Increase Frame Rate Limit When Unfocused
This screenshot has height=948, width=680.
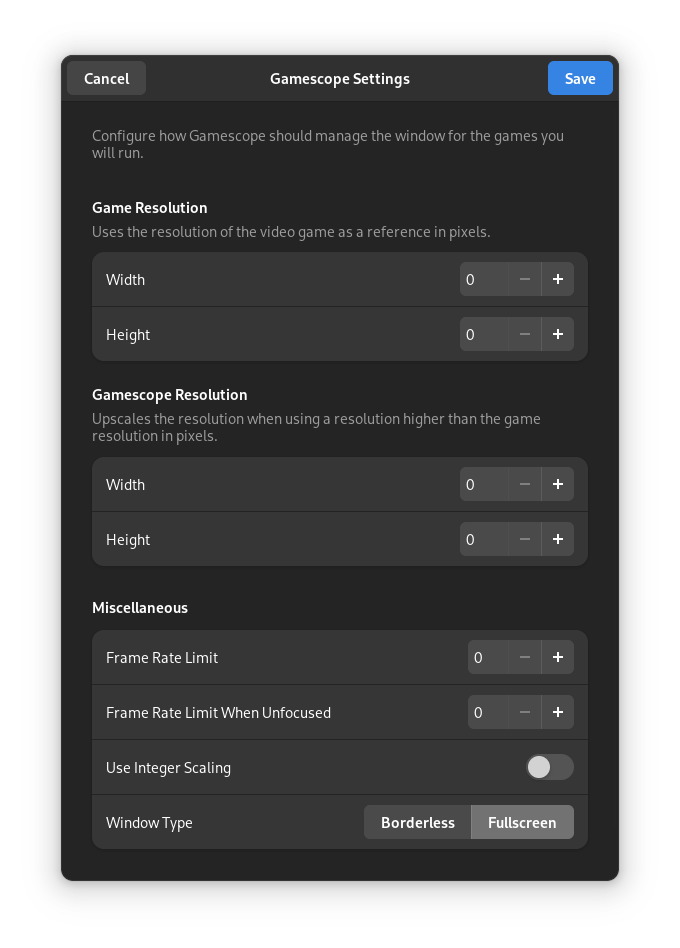[x=557, y=713]
